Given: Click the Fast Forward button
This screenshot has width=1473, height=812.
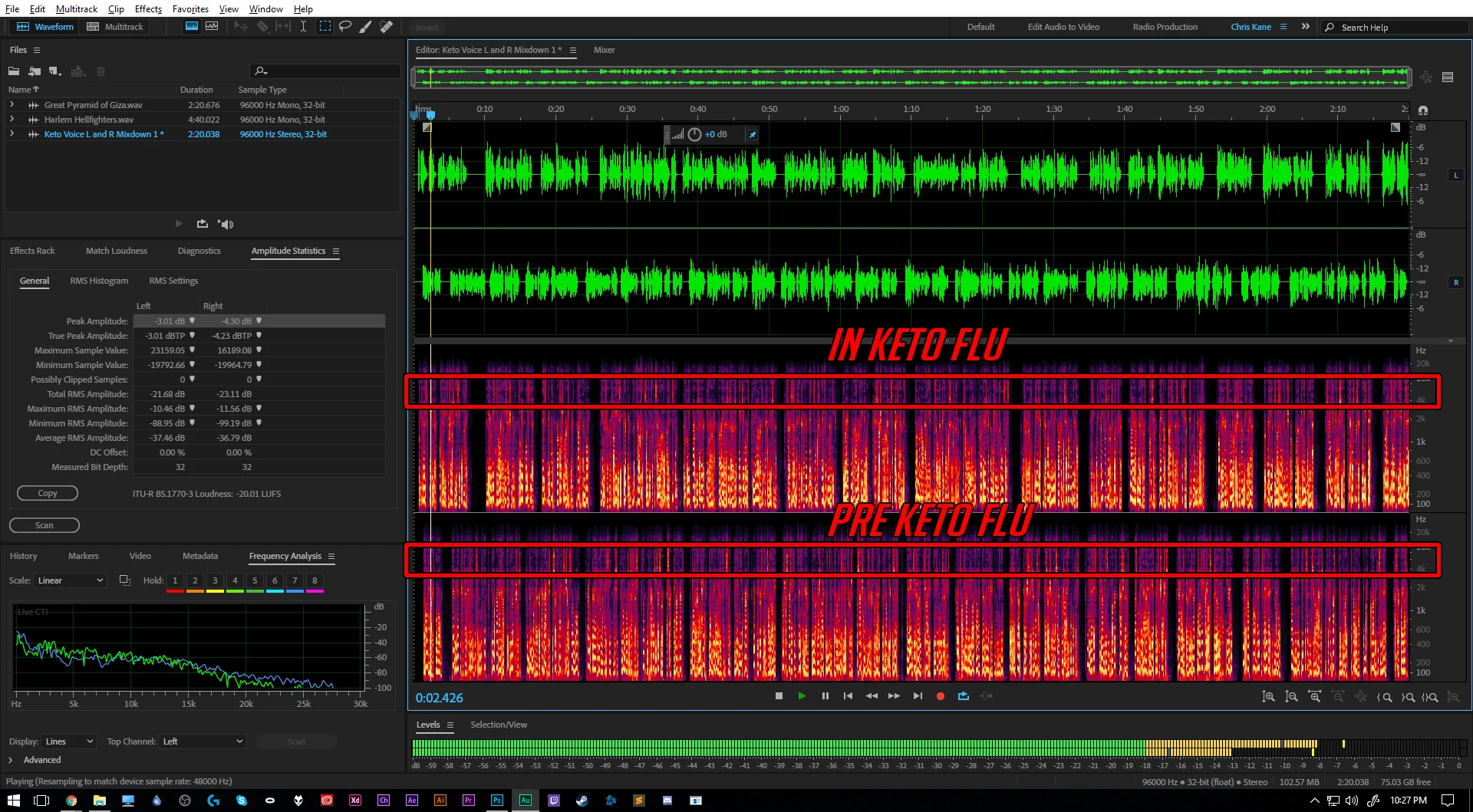Looking at the screenshot, I should click(894, 696).
